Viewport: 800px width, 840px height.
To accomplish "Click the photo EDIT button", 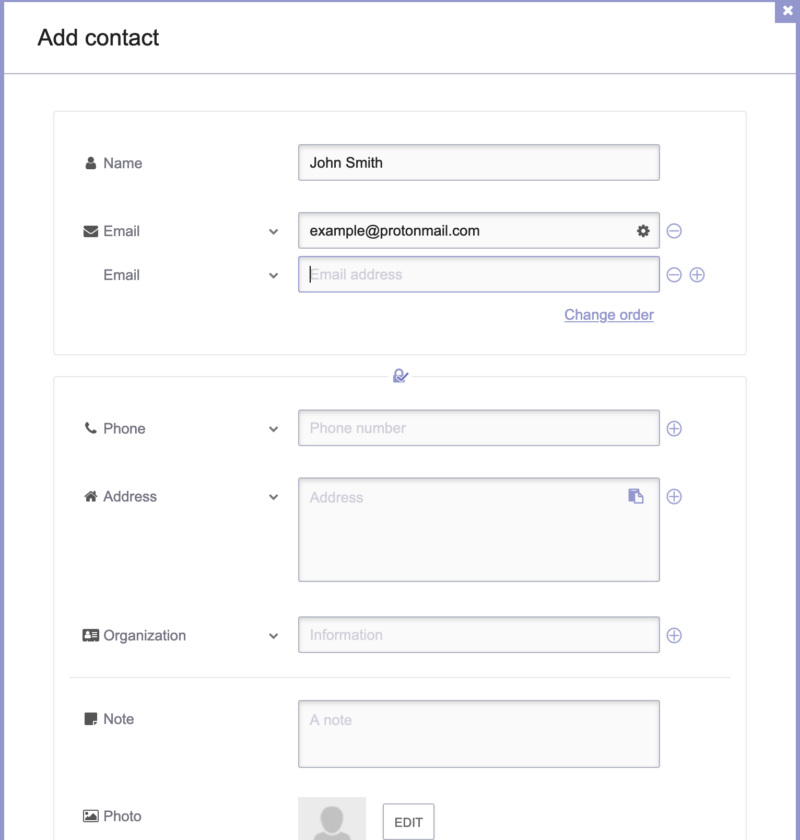I will click(x=408, y=822).
